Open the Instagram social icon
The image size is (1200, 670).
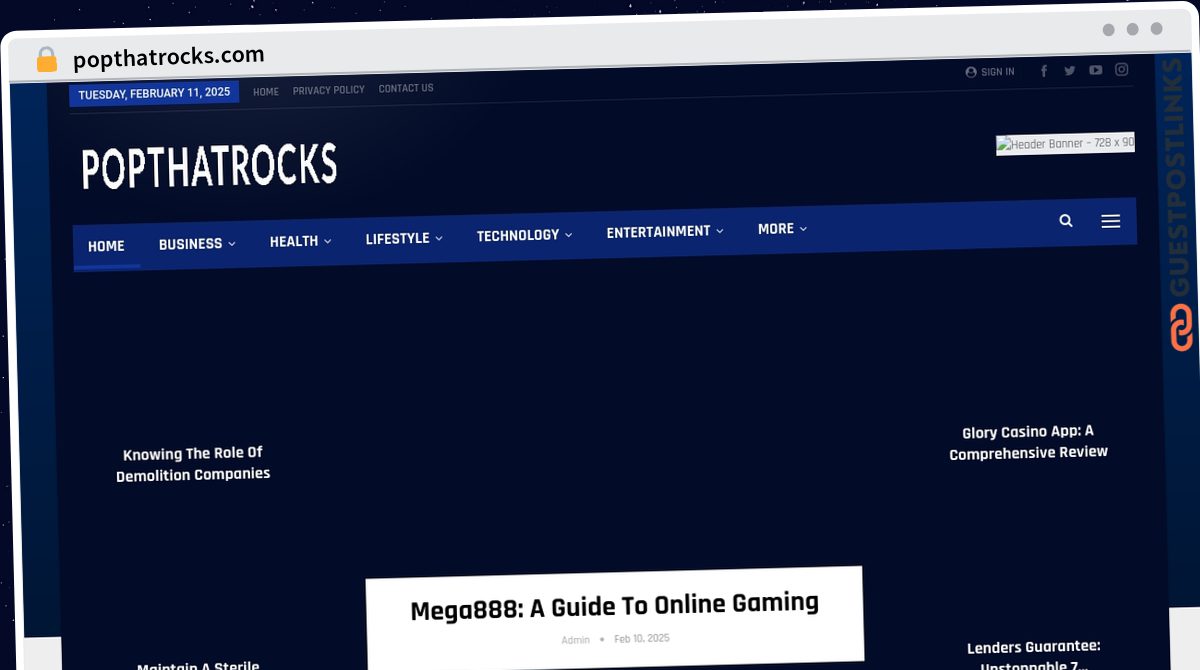click(x=1122, y=69)
